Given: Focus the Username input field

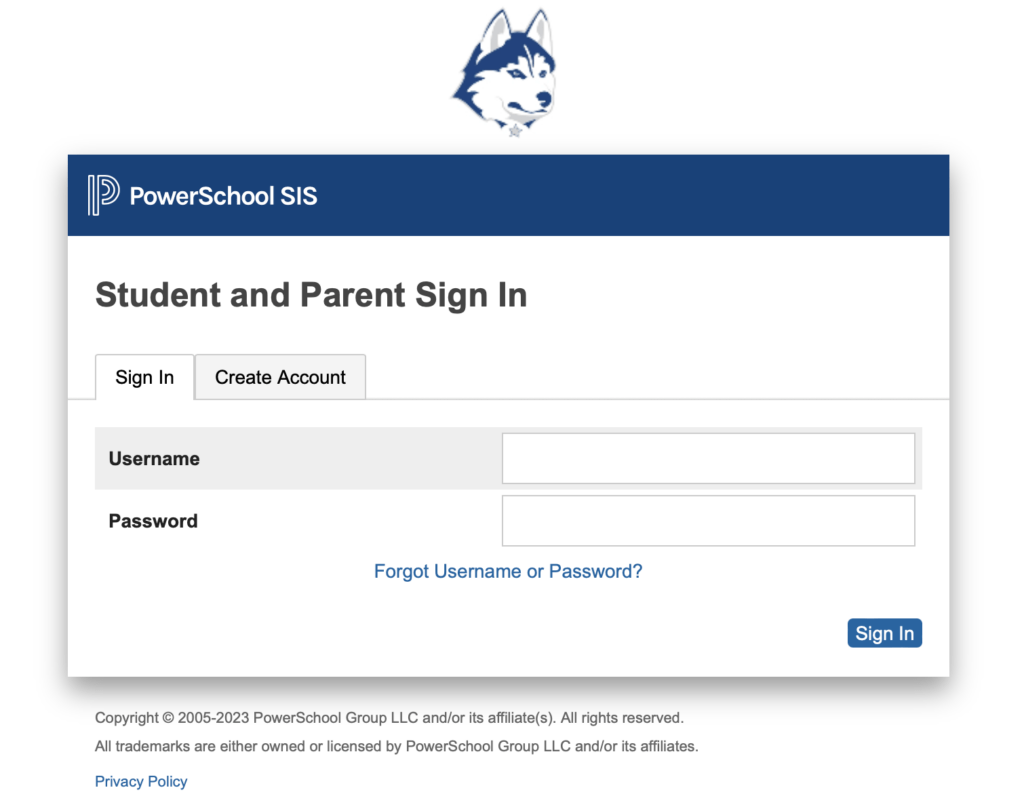Looking at the screenshot, I should tap(708, 458).
